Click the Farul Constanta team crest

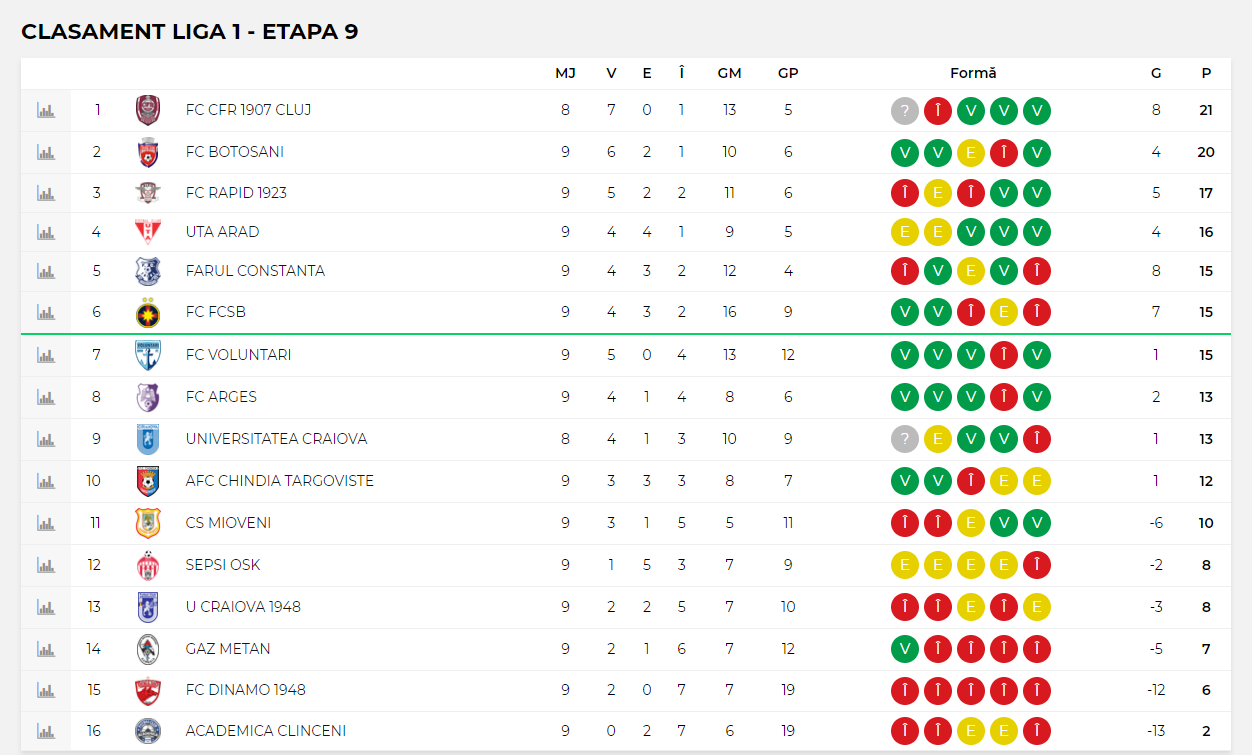click(148, 271)
